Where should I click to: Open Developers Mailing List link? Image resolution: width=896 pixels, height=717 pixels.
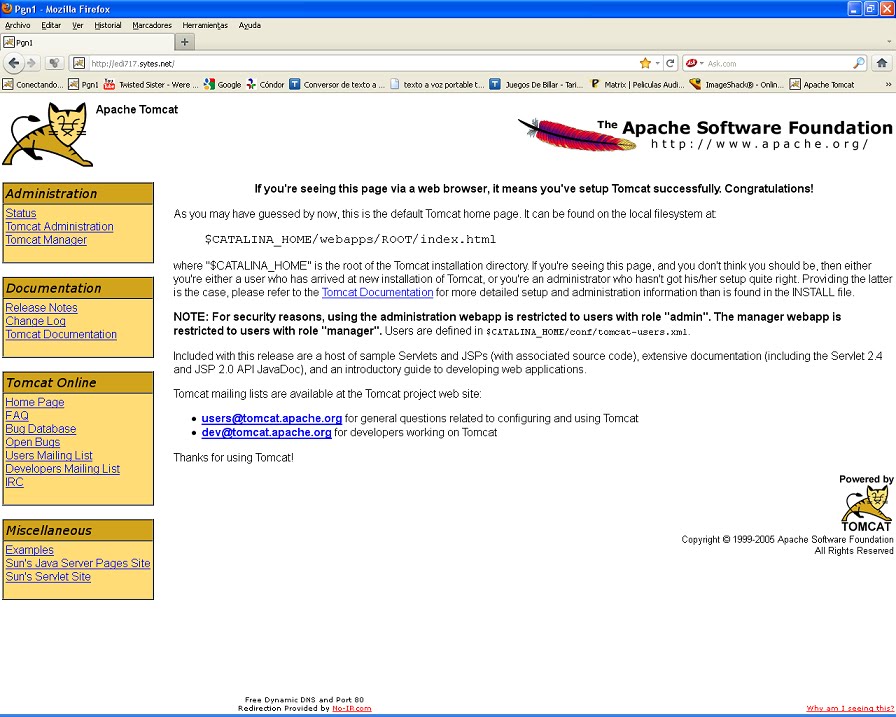pos(63,468)
